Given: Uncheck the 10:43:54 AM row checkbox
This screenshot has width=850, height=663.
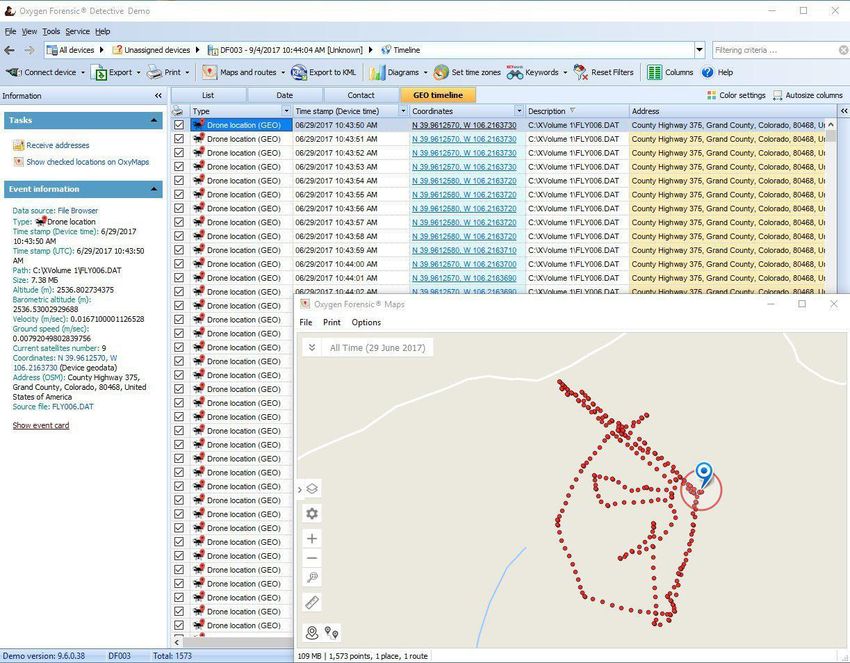Looking at the screenshot, I should pos(179,181).
